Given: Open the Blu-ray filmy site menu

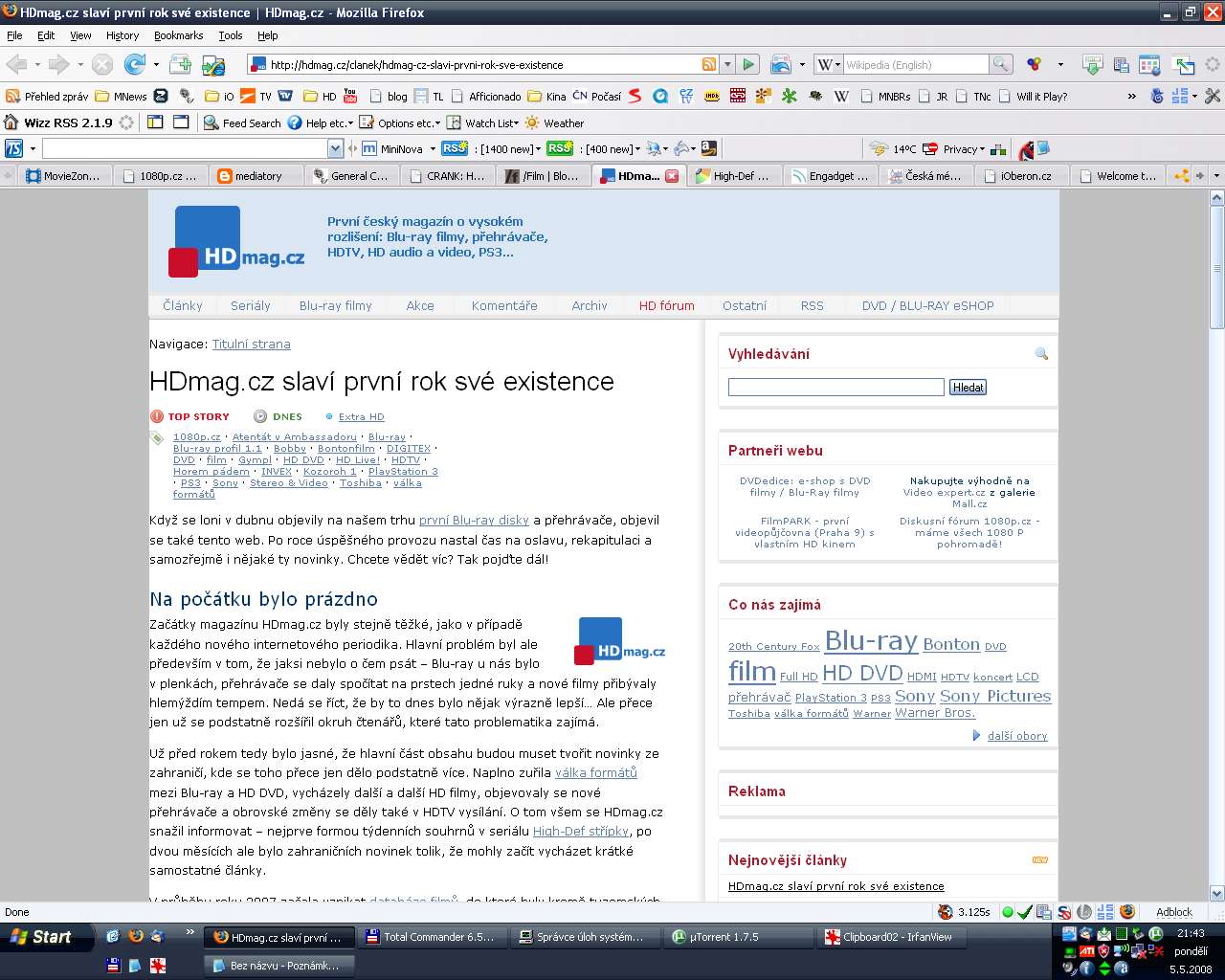Looking at the screenshot, I should point(335,305).
